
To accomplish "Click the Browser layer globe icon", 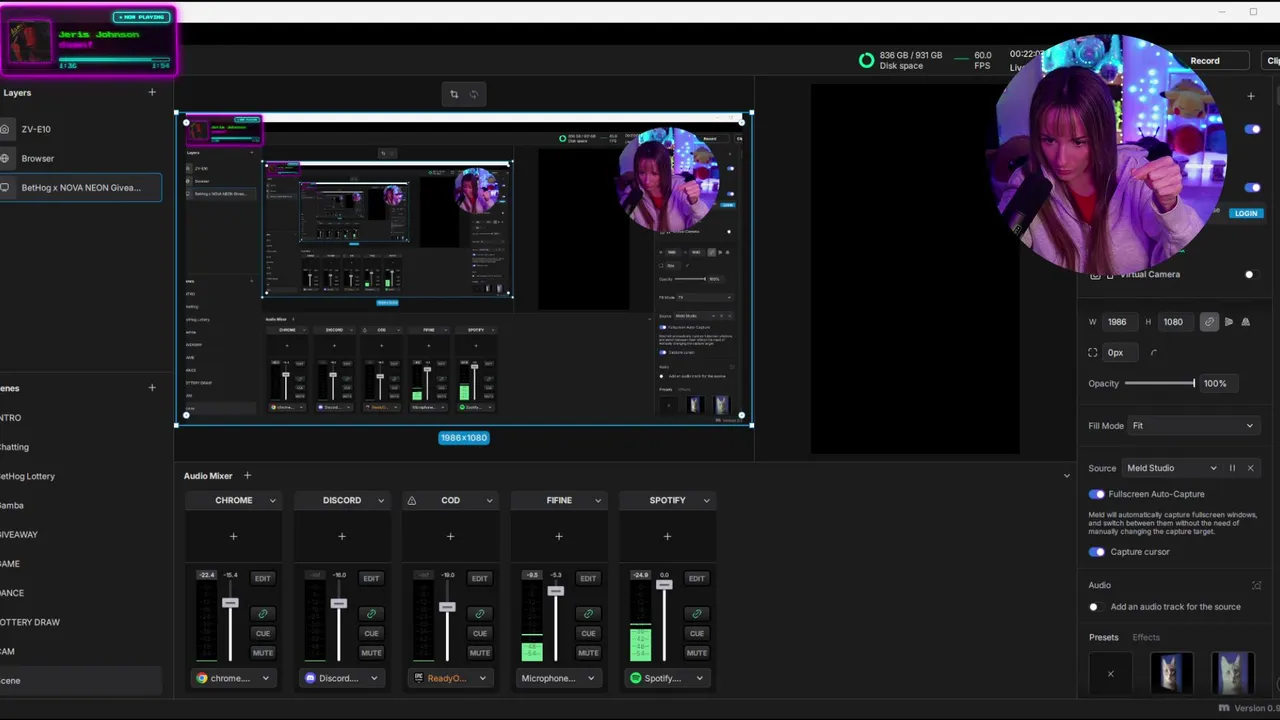I will tap(6, 158).
